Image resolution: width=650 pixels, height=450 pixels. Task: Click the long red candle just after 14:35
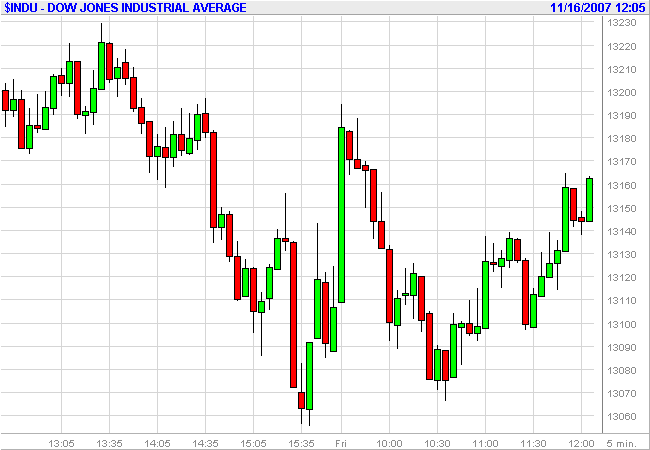tap(213, 180)
